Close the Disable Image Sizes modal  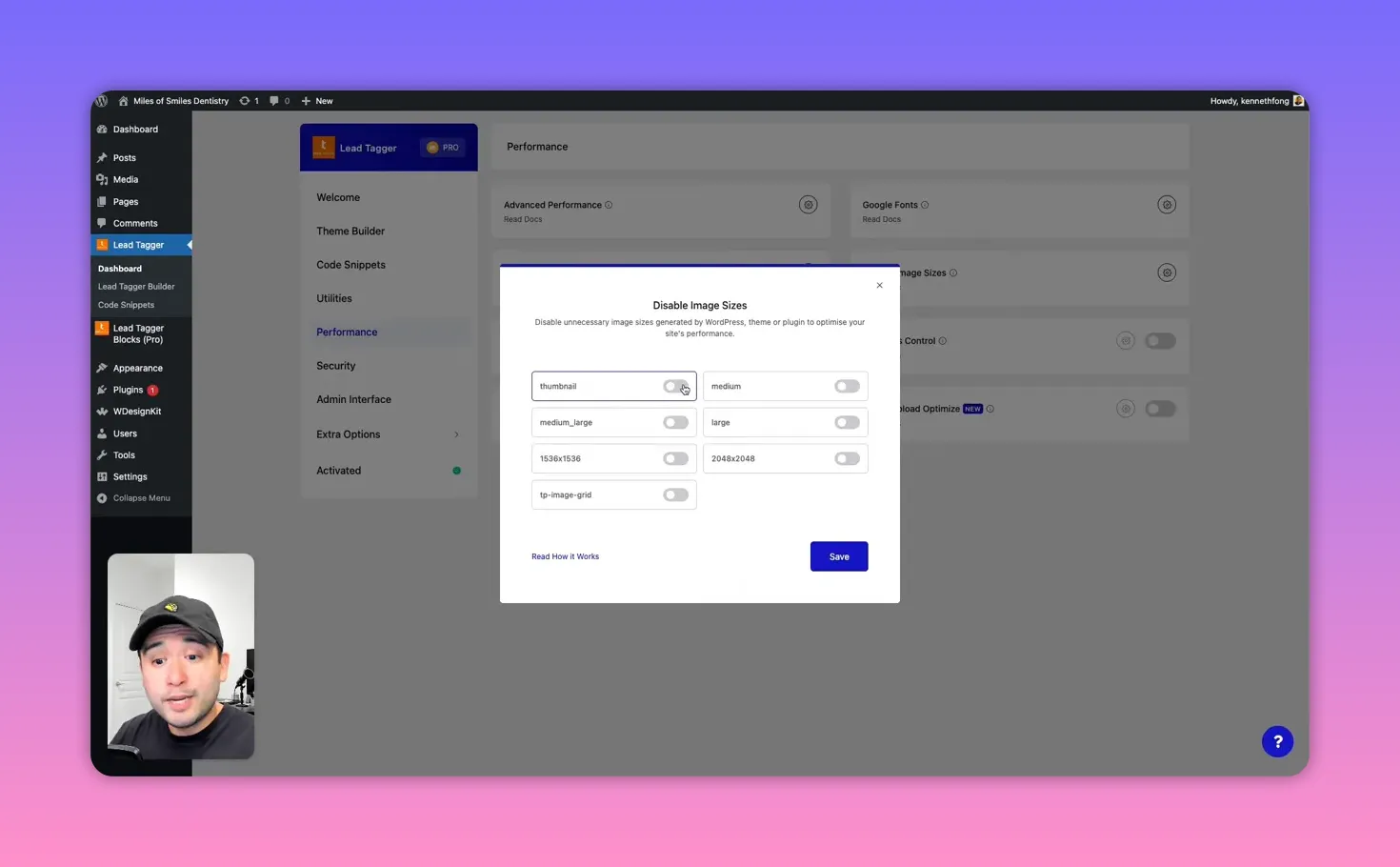pyautogui.click(x=879, y=285)
